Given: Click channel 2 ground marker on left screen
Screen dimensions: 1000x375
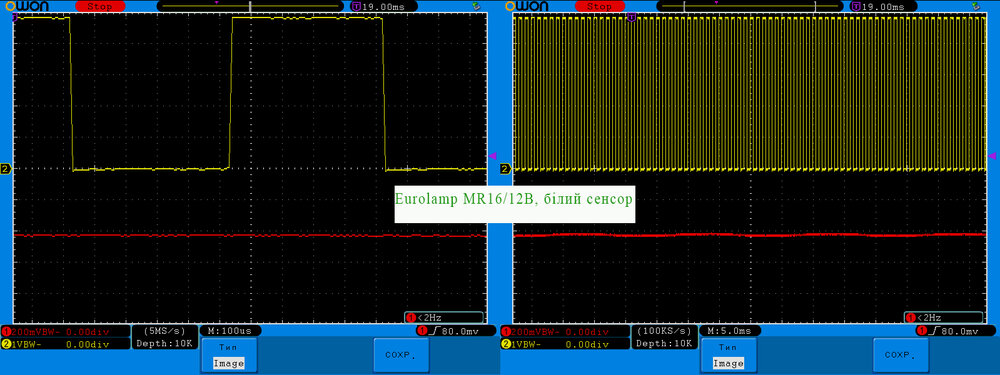Looking at the screenshot, I should 6,169.
